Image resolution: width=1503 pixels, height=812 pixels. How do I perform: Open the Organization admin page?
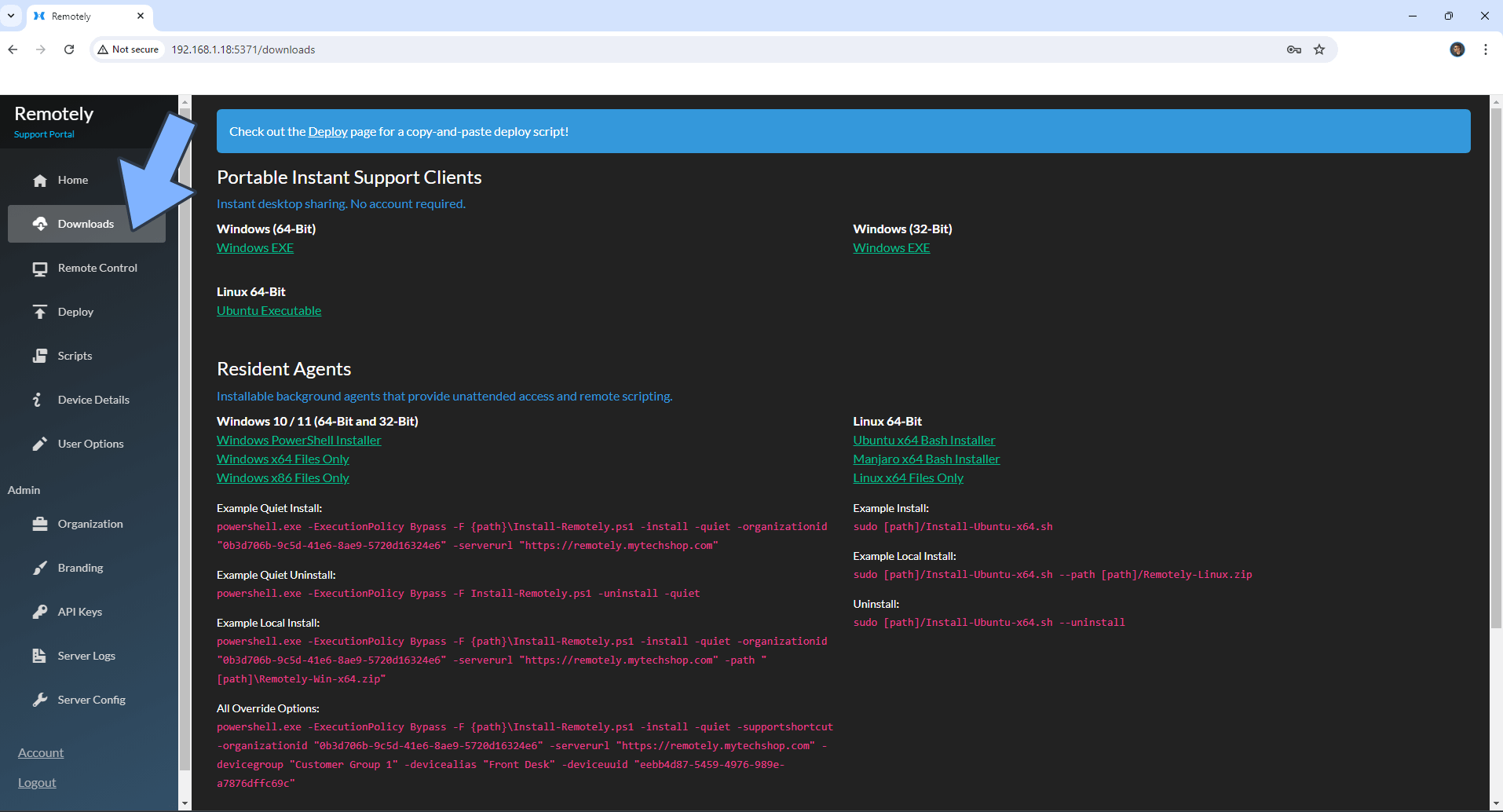pyautogui.click(x=86, y=524)
